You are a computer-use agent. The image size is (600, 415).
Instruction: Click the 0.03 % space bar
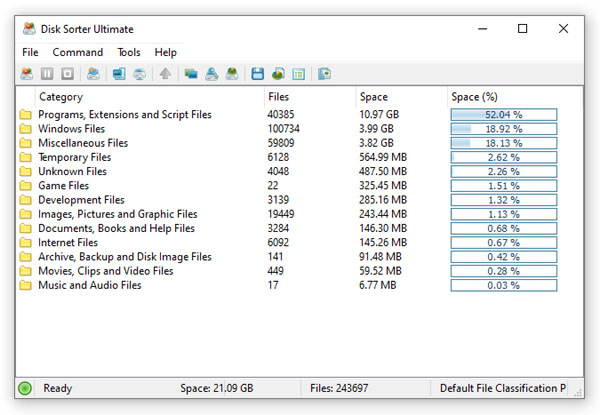pyautogui.click(x=504, y=285)
